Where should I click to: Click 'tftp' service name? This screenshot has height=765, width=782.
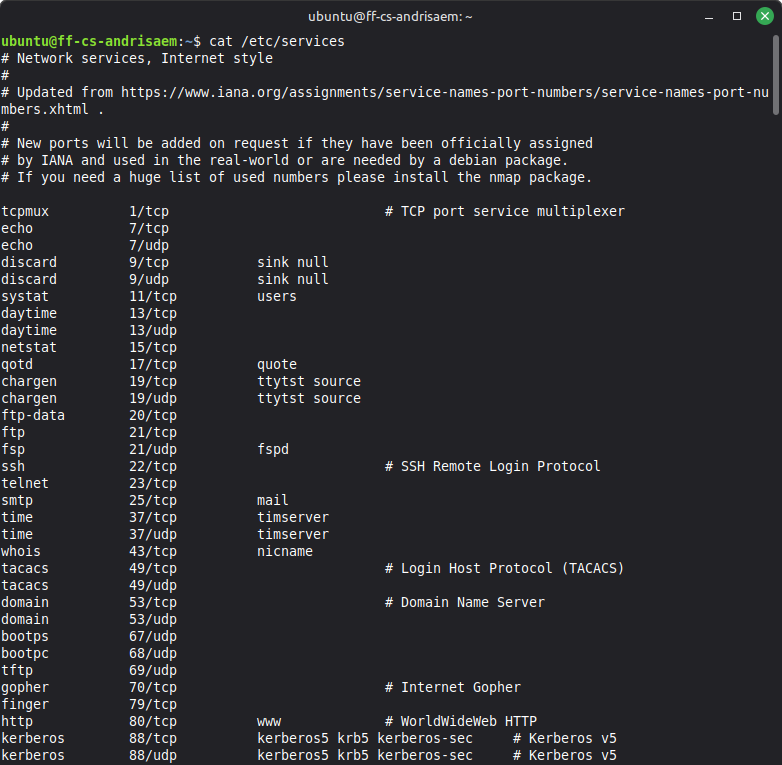pos(17,670)
